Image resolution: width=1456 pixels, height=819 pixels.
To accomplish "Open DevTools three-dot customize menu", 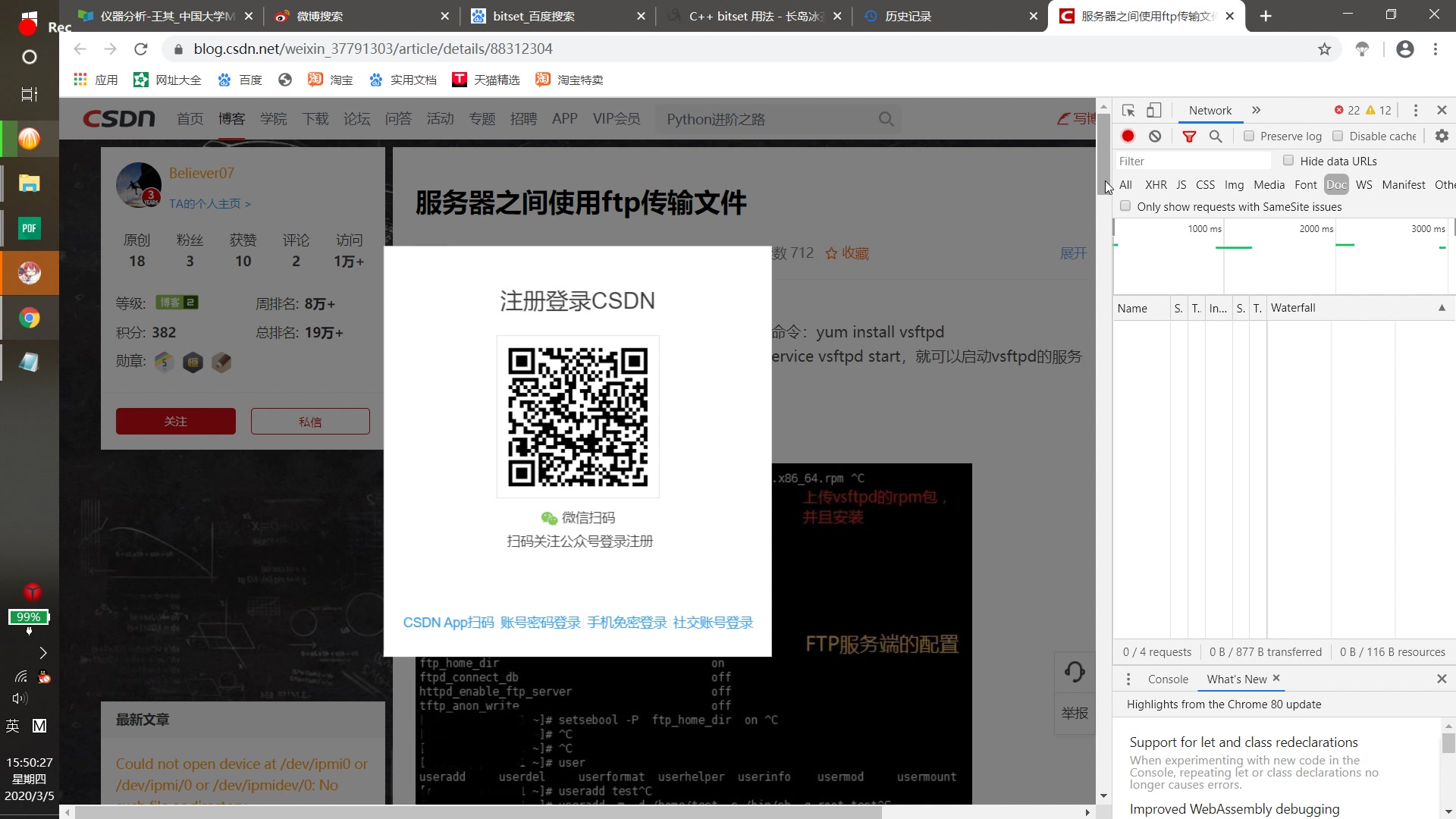I will pos(1415,111).
